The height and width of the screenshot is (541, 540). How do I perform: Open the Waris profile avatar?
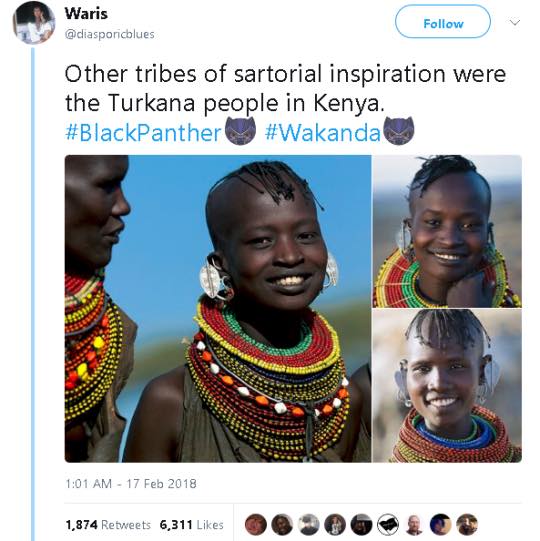[x=34, y=23]
